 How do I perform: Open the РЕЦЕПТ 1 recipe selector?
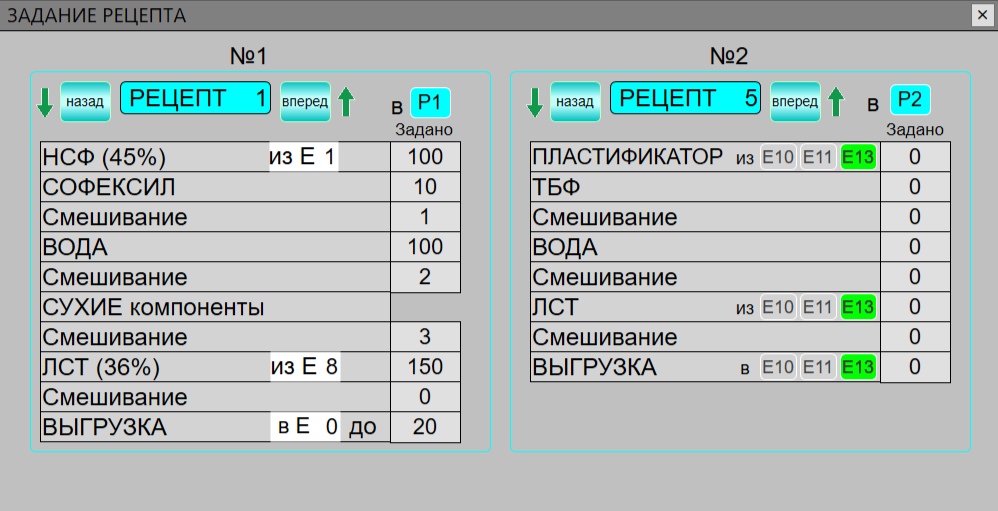tap(195, 98)
